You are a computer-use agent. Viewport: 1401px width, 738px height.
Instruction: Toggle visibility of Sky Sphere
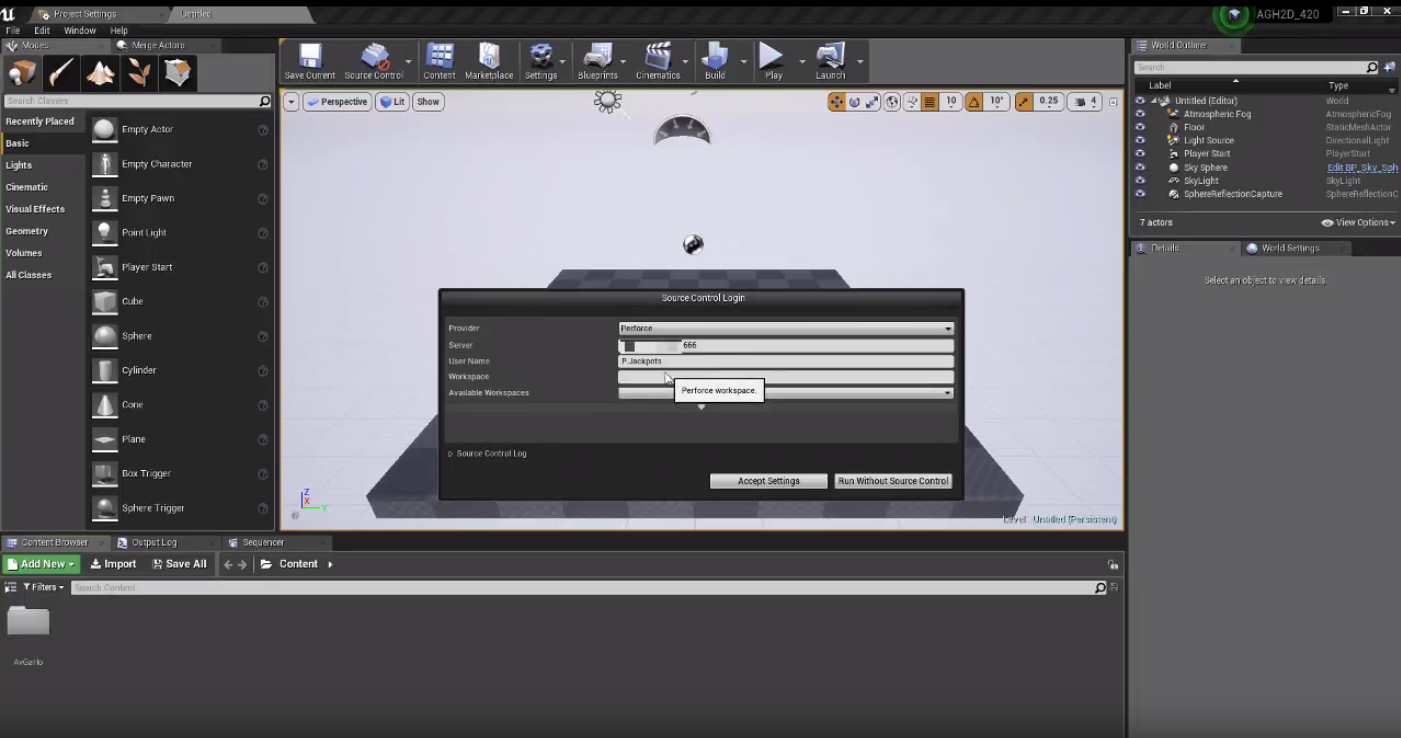1140,168
